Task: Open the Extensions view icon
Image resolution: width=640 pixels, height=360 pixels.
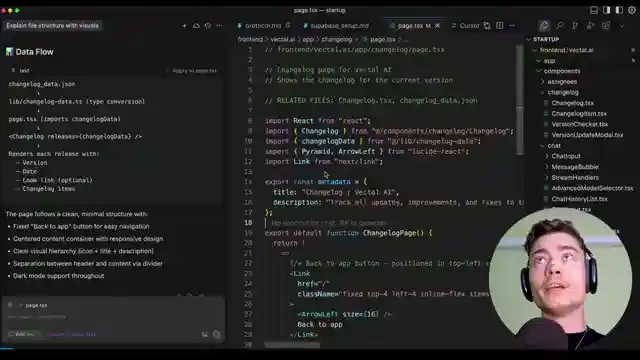Action: click(606, 26)
